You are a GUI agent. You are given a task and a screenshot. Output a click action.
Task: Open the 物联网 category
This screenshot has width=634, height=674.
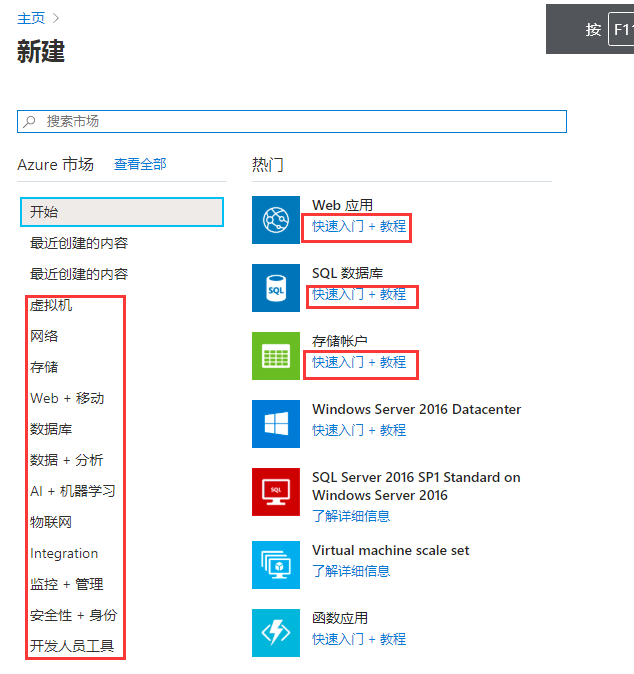(x=51, y=522)
